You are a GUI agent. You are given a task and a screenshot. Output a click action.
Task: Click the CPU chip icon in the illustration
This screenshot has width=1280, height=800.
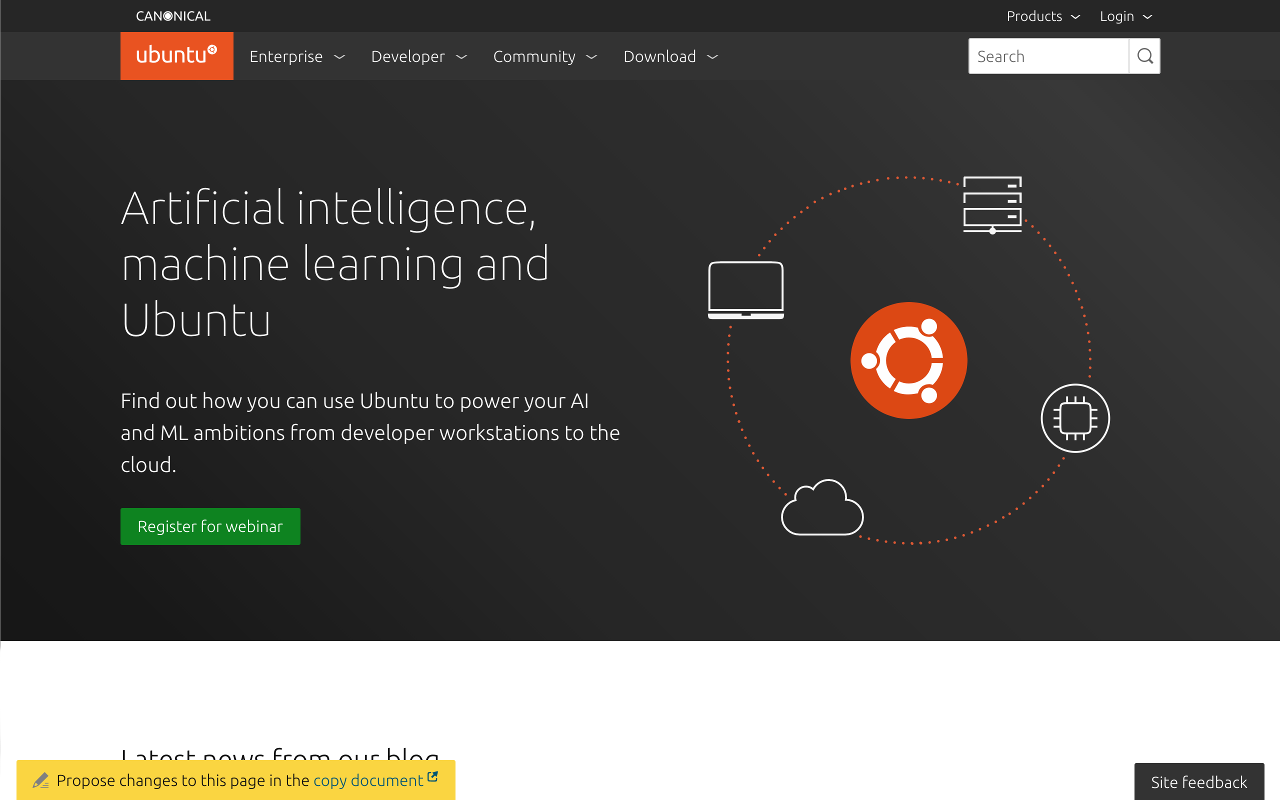pos(1075,418)
